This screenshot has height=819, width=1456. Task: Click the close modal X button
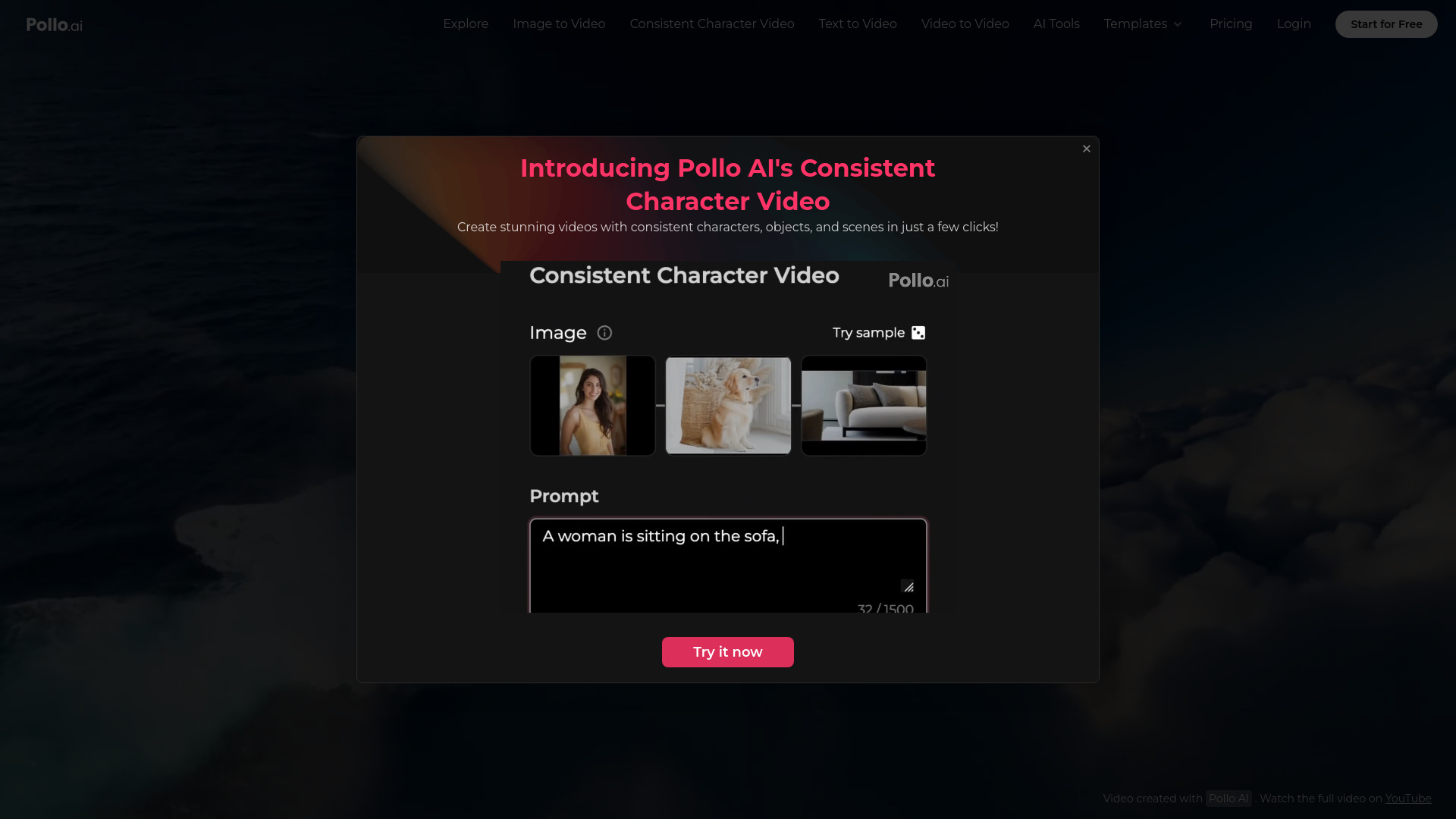point(1087,149)
